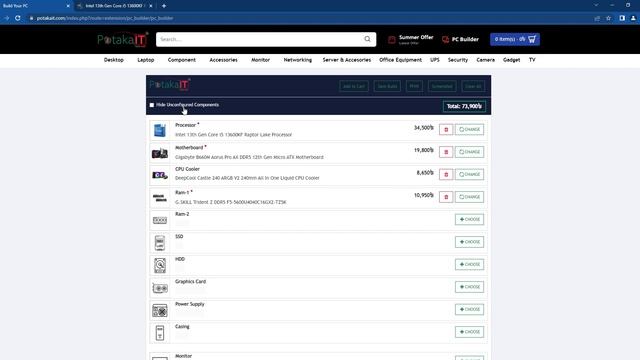Remove the Ram-1 item

click(x=446, y=197)
